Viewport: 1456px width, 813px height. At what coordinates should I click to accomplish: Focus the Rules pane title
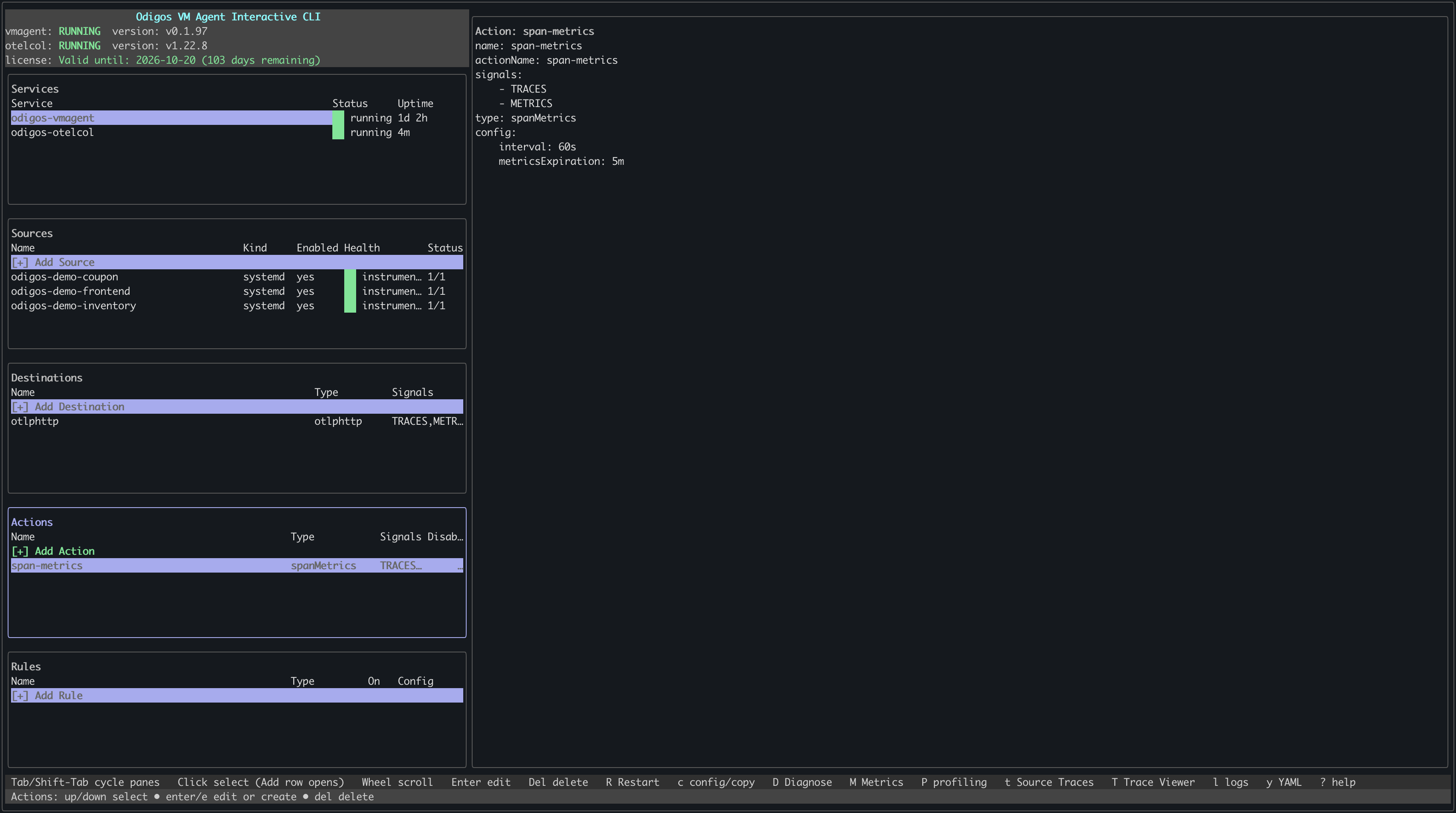tap(26, 667)
